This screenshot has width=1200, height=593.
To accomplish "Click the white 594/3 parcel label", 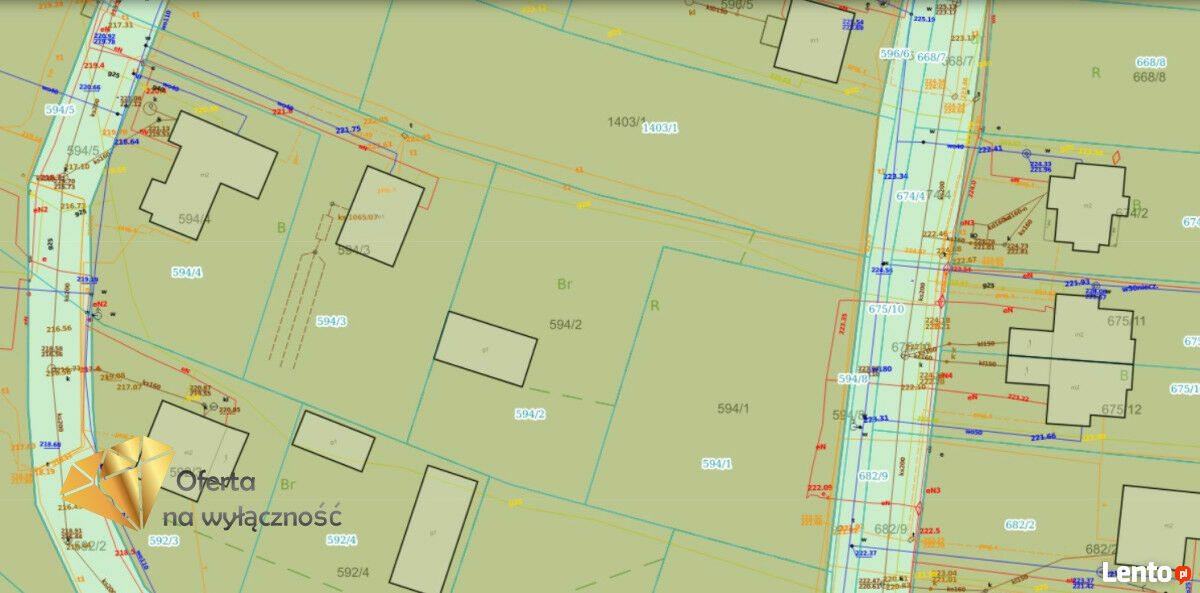I will pos(331,321).
